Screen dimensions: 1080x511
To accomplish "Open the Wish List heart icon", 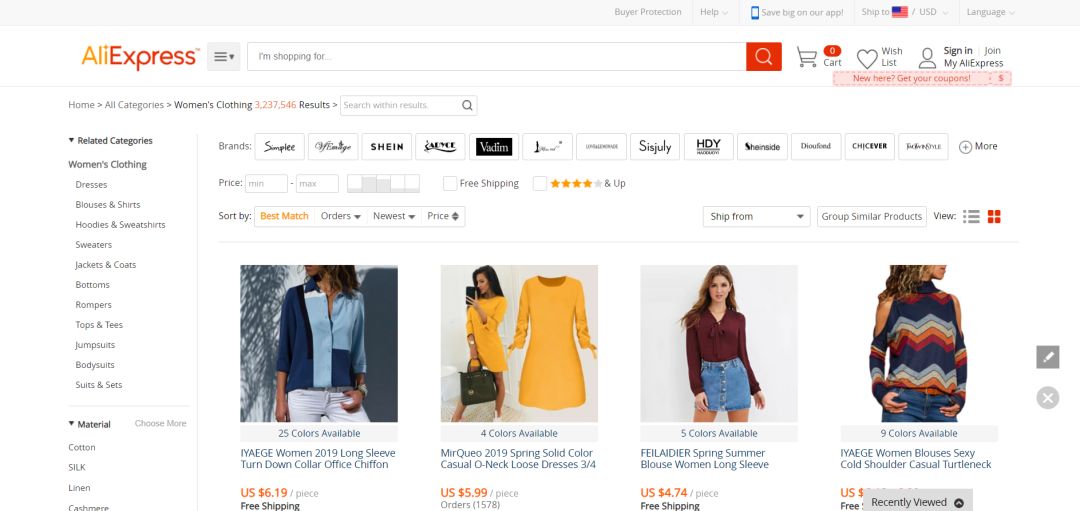I will [867, 59].
